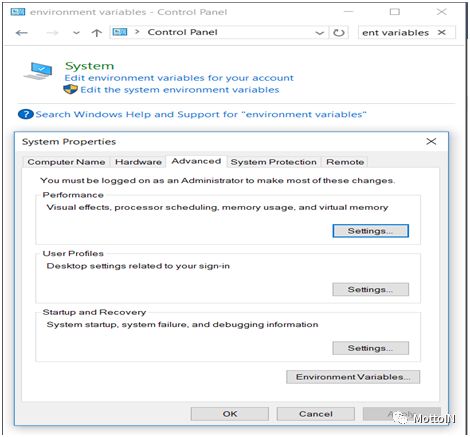Select the Remote tab
Screen dimensions: 470x437
tap(345, 162)
